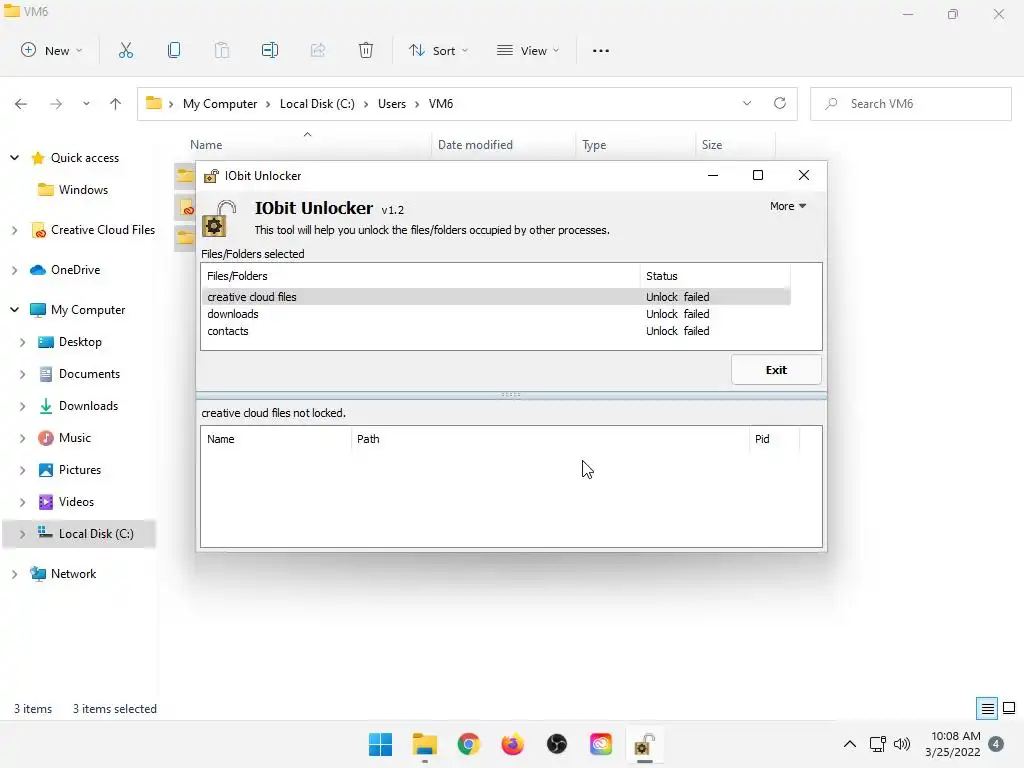
Task: Select Videos in navigation pane
Action: (x=76, y=502)
